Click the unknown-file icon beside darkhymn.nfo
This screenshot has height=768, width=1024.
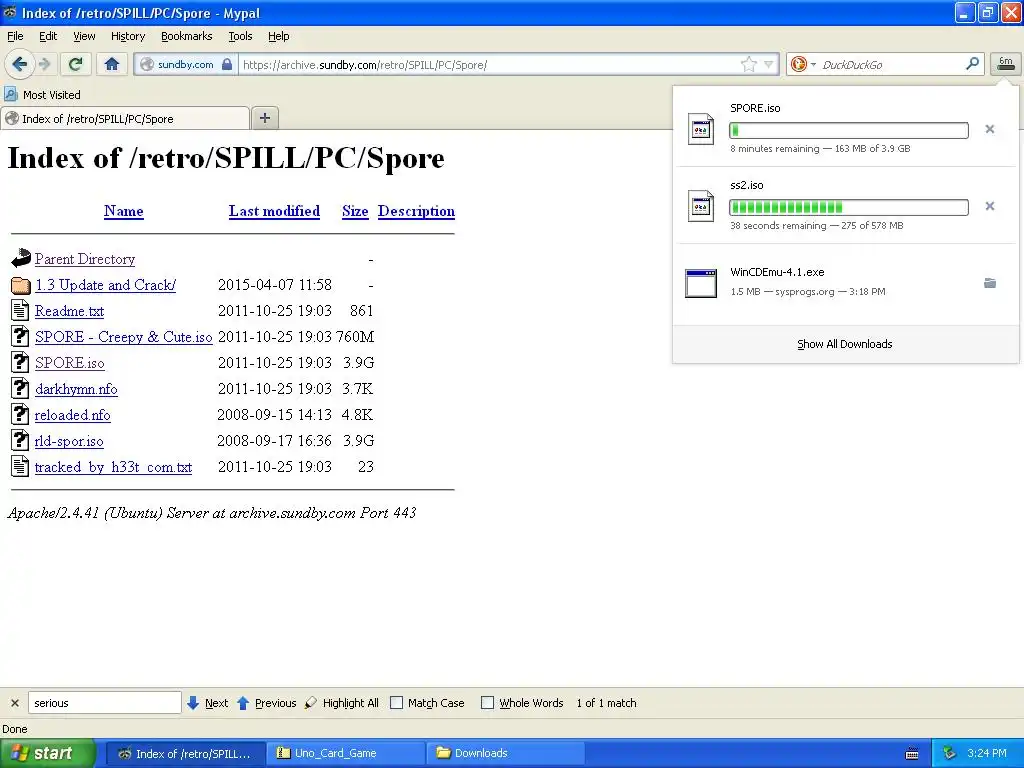(x=20, y=388)
